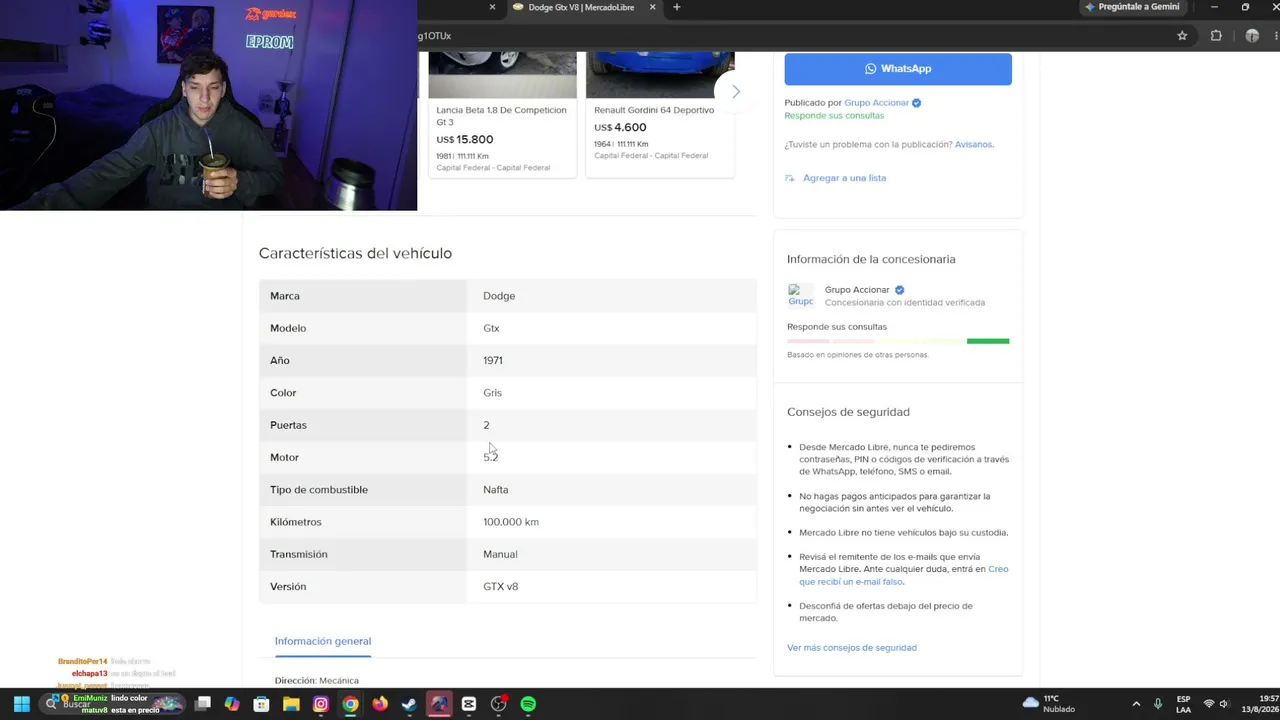This screenshot has width=1280, height=720.
Task: Click the Información de la concesionaria heading
Action: click(x=871, y=259)
